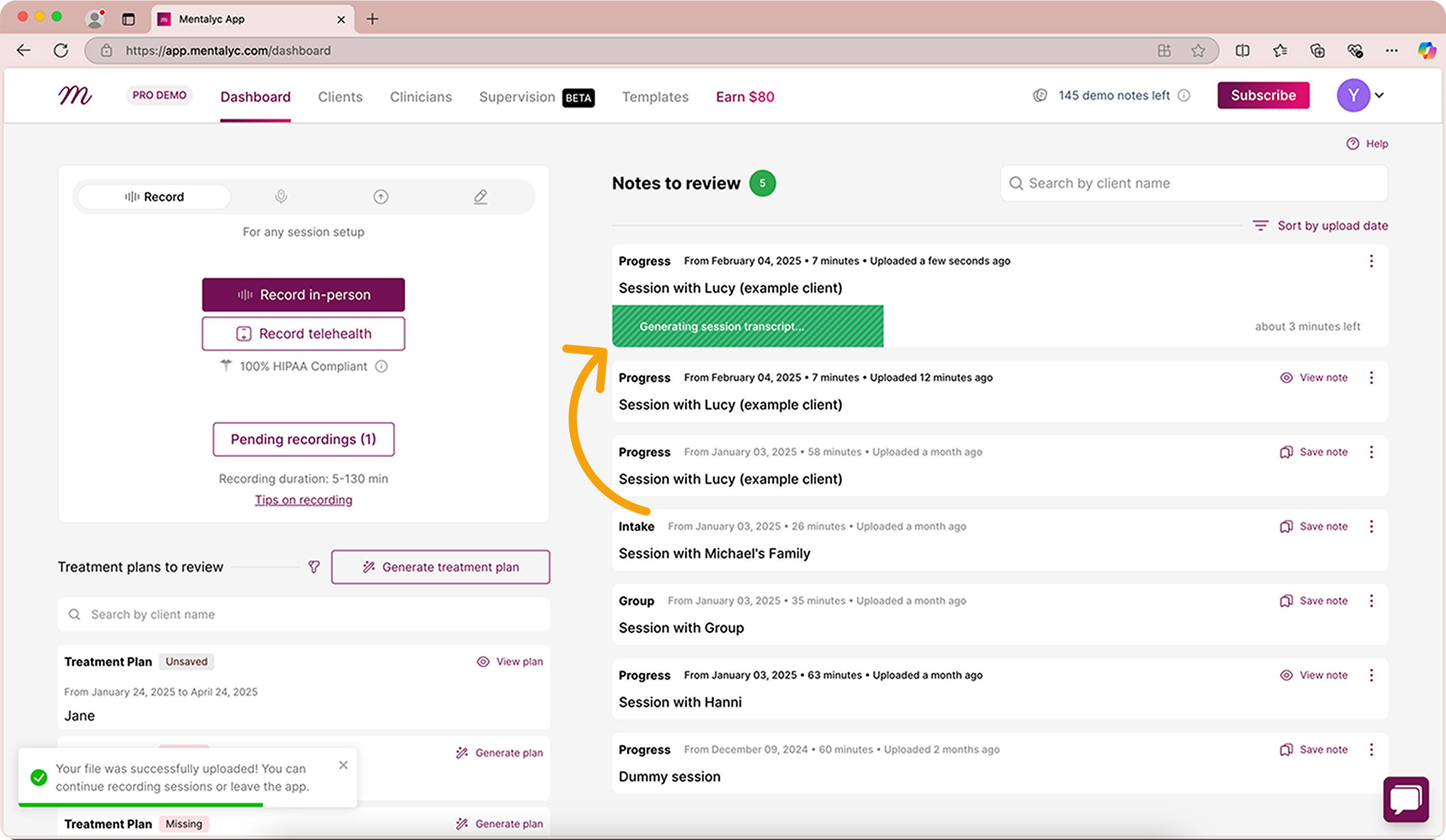Viewport: 1446px width, 840px height.
Task: Open Sort by upload date menu
Action: click(1321, 226)
